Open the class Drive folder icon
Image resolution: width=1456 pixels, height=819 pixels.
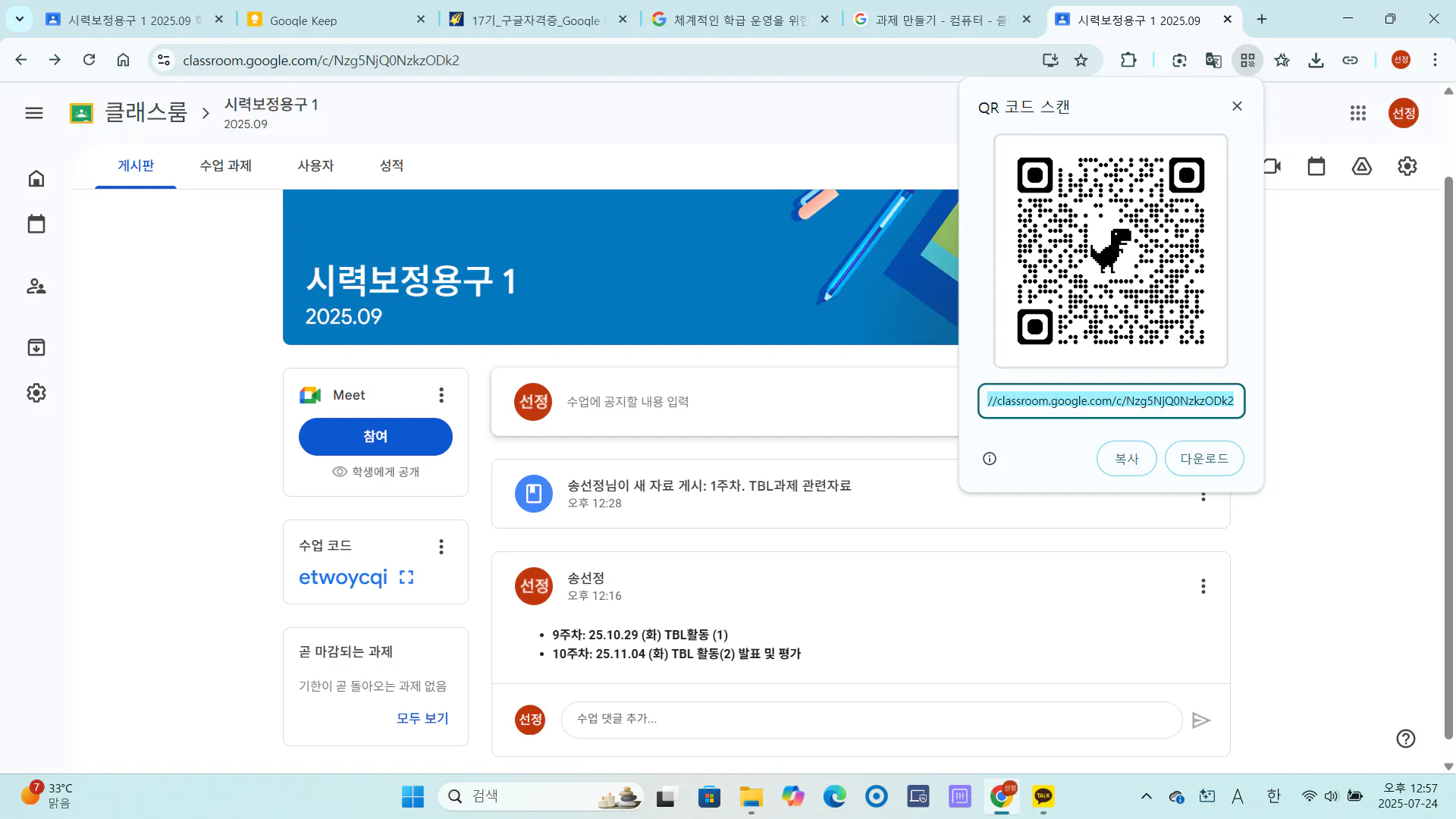click(1362, 166)
